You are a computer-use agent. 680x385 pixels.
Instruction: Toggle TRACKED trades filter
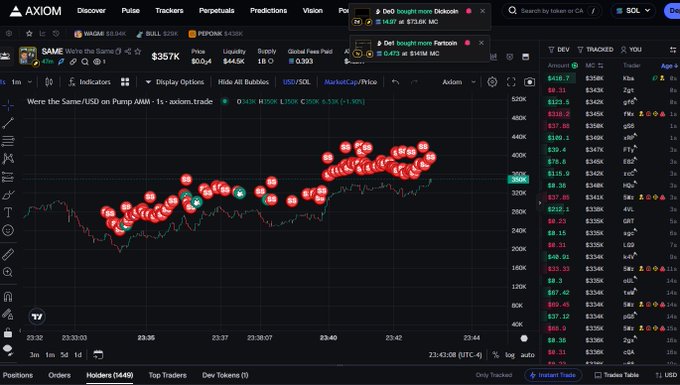595,50
